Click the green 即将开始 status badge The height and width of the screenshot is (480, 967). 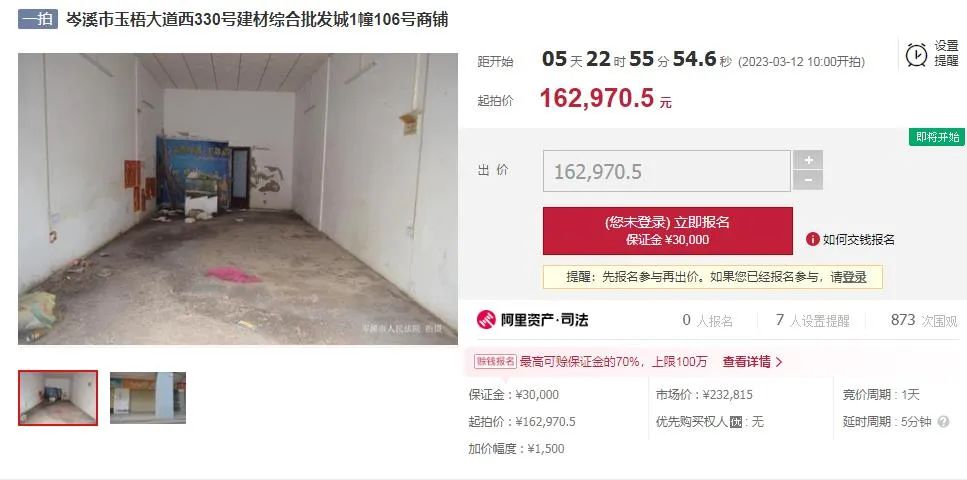pos(937,137)
